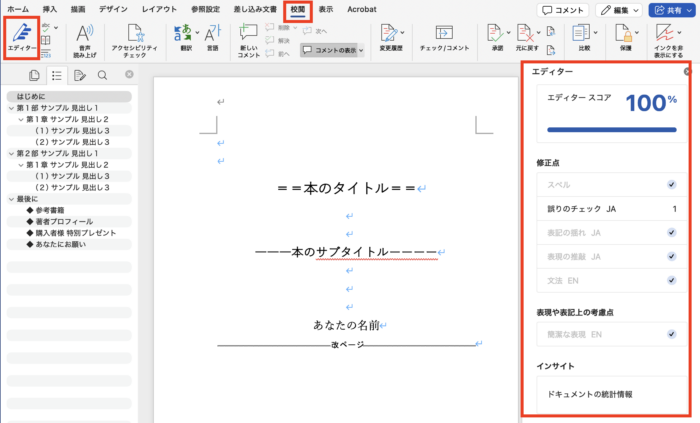Close the エディター side panel

pyautogui.click(x=687, y=71)
